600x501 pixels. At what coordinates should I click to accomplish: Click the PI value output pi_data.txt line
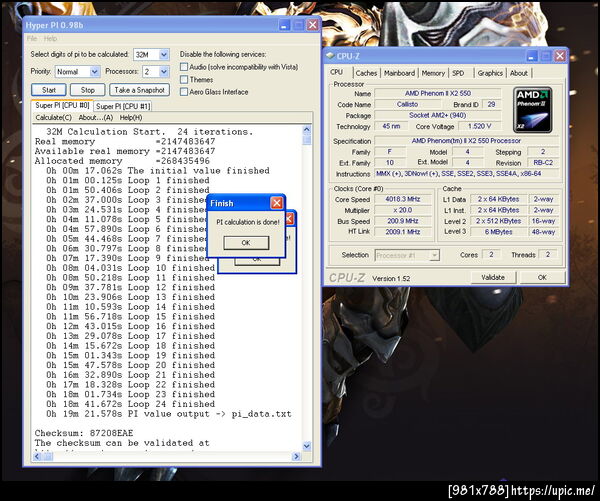pos(169,414)
